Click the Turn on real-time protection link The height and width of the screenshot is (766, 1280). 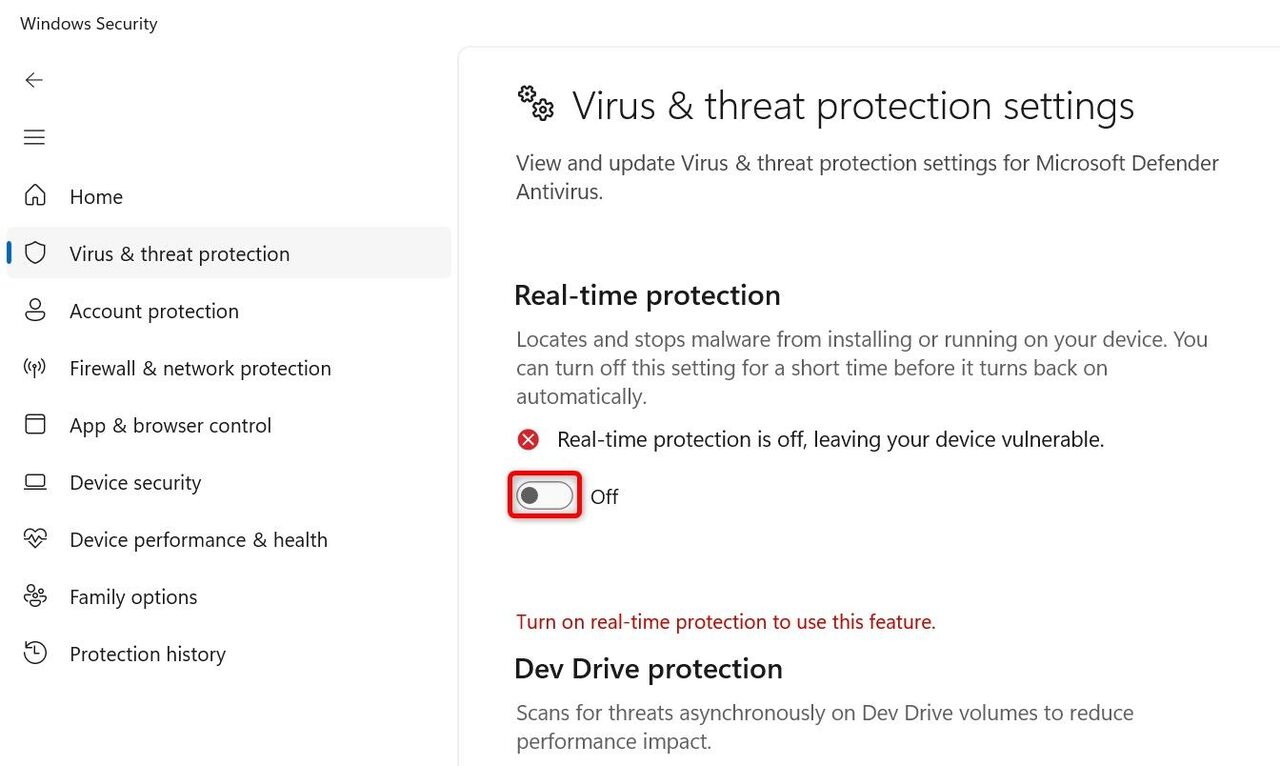click(726, 621)
